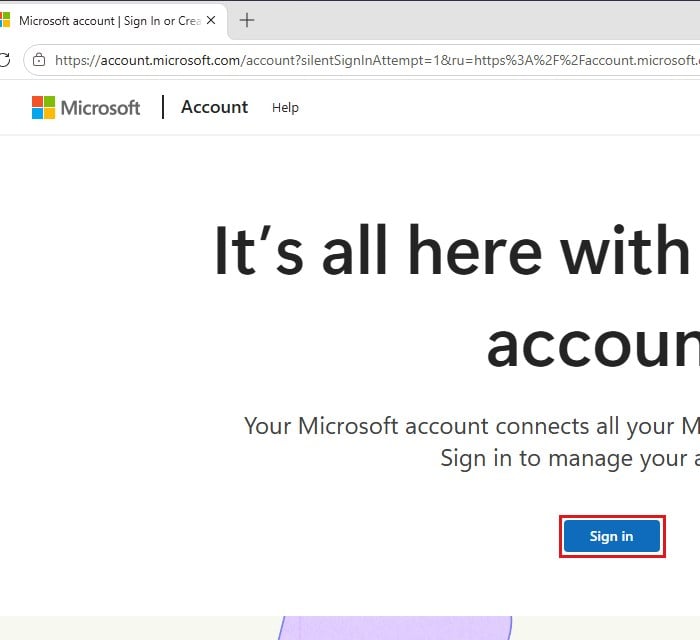Click text "Sign in to manage your"
The width and height of the screenshot is (700, 640).
(x=563, y=458)
